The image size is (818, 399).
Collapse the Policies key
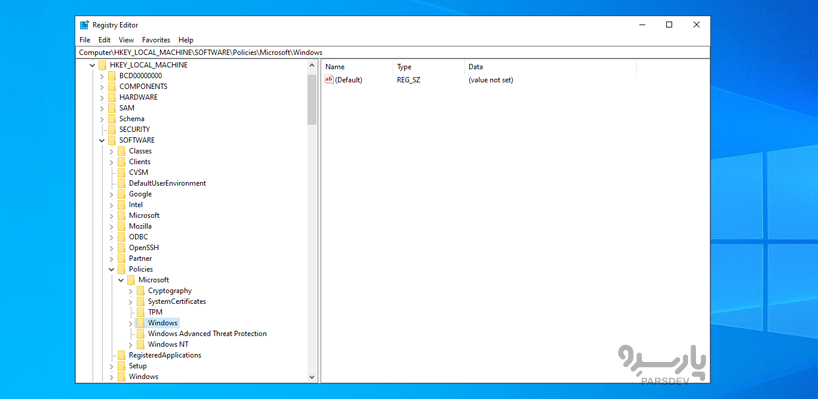coord(111,269)
